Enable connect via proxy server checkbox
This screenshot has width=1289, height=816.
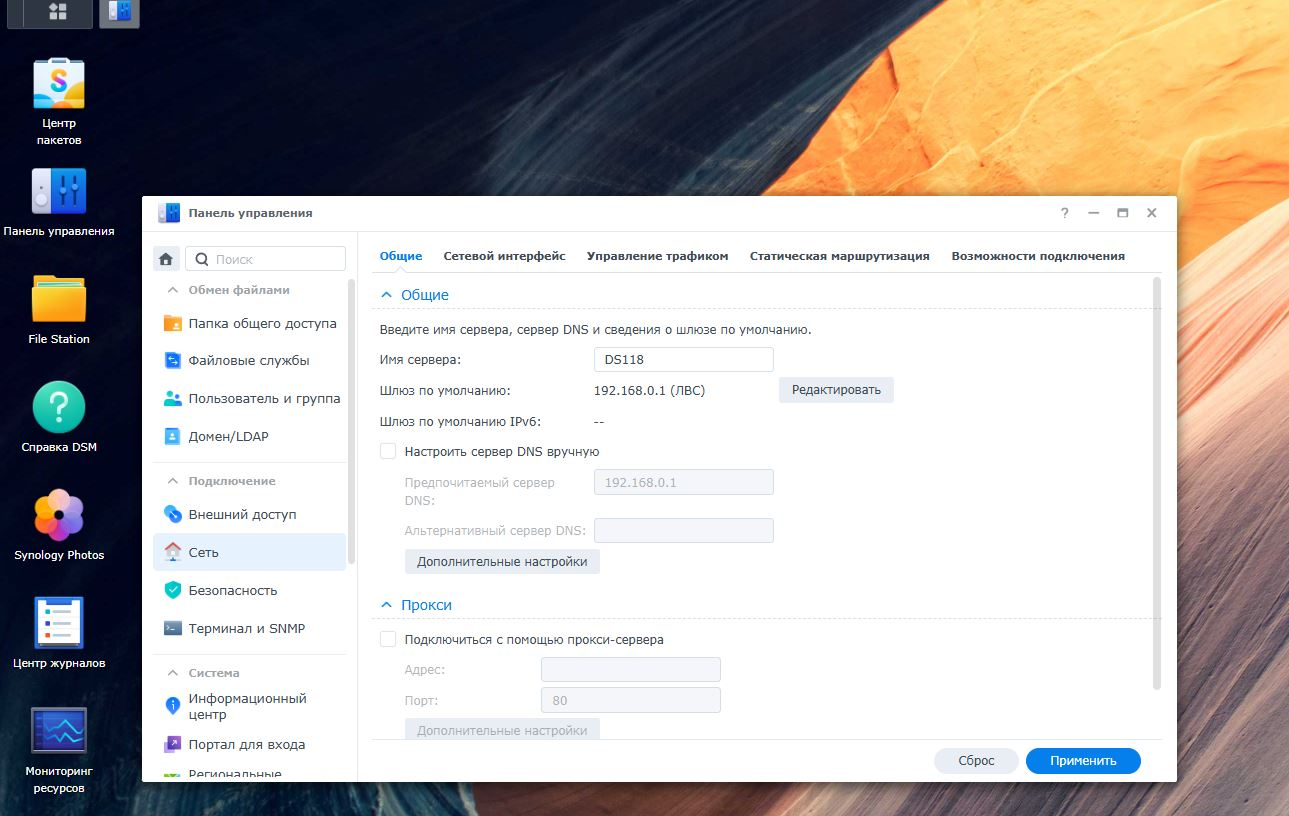[x=388, y=640]
